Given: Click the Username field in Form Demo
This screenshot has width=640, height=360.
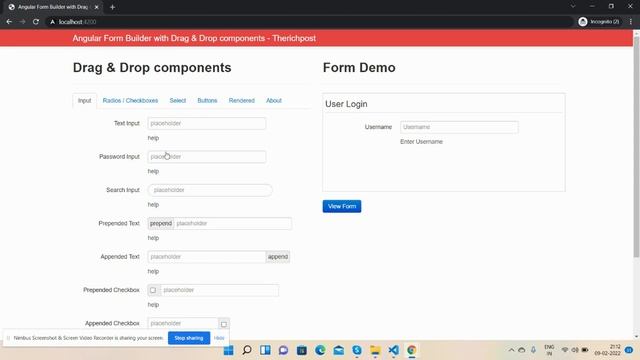Looking at the screenshot, I should point(459,127).
